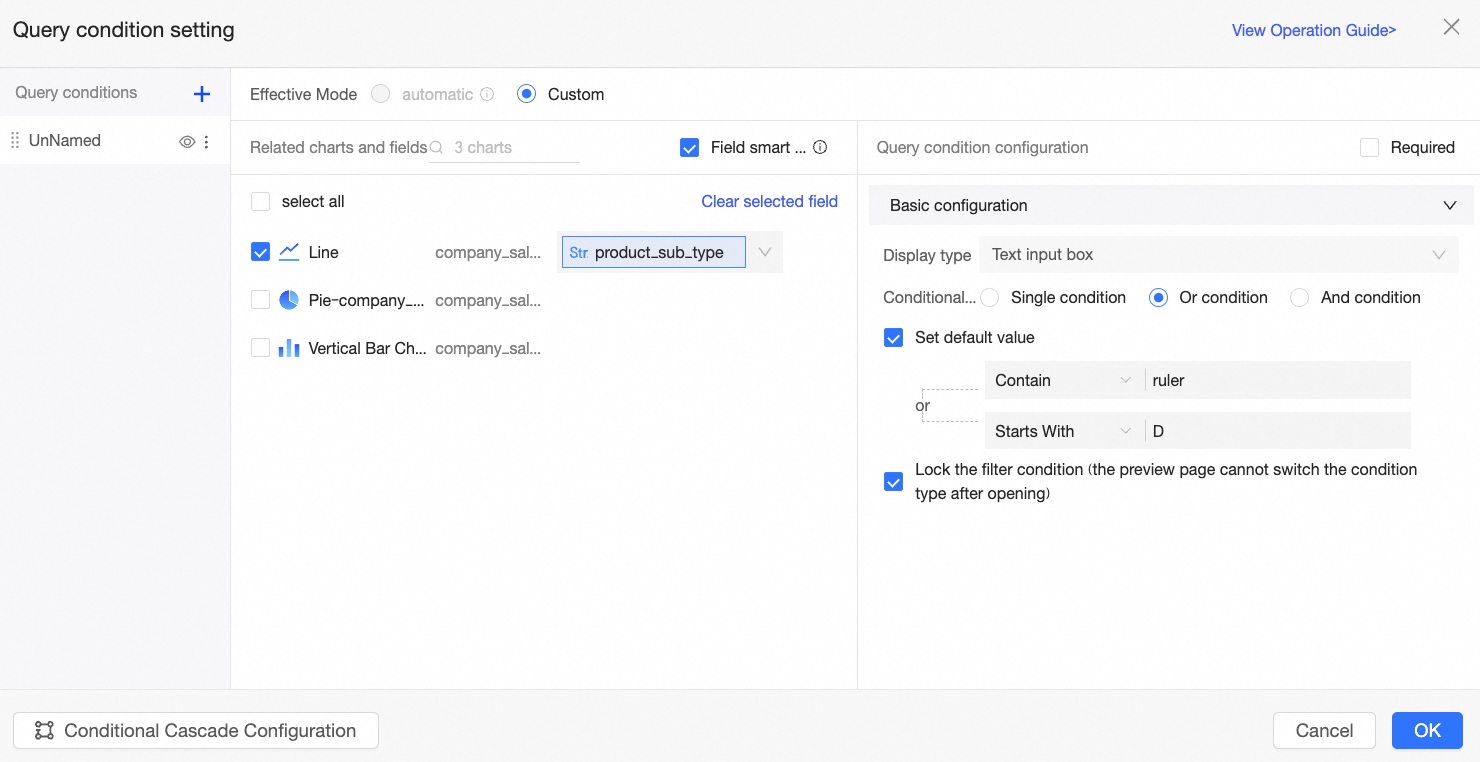The width and height of the screenshot is (1480, 762).
Task: Open more options menu for UnNamed condition
Action: click(x=207, y=142)
